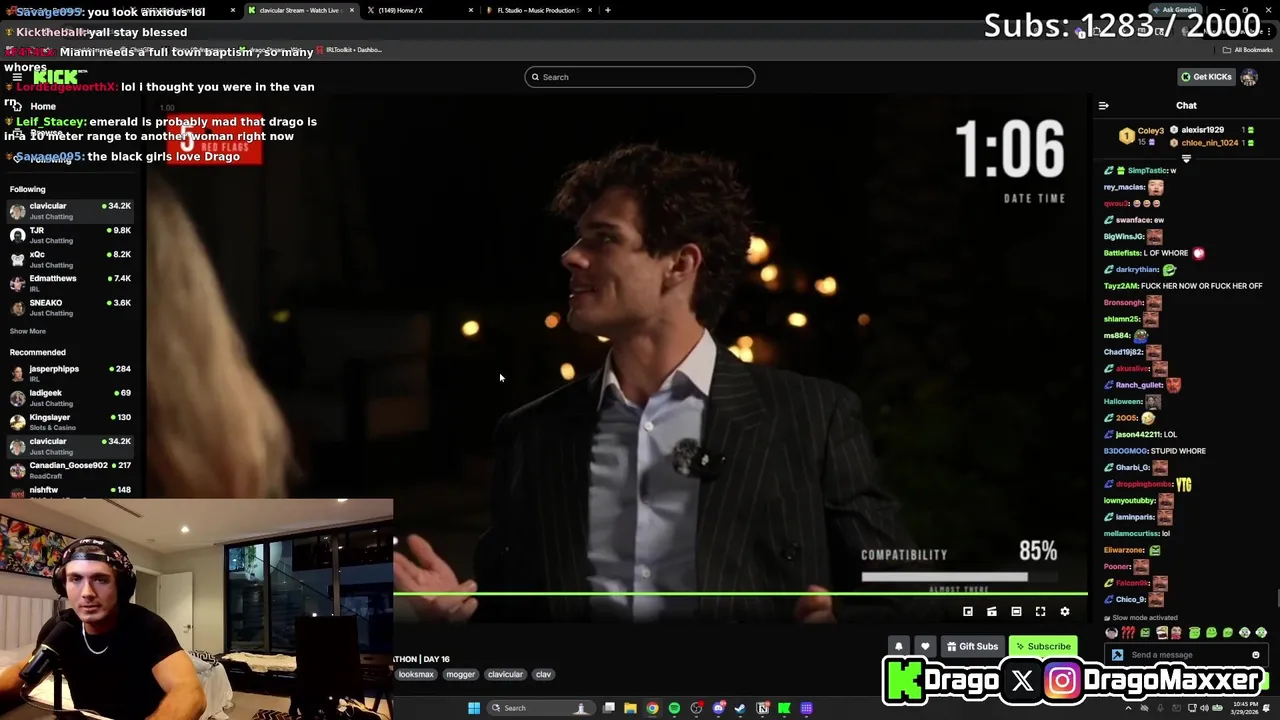Open the Windows Start menu

[474, 708]
